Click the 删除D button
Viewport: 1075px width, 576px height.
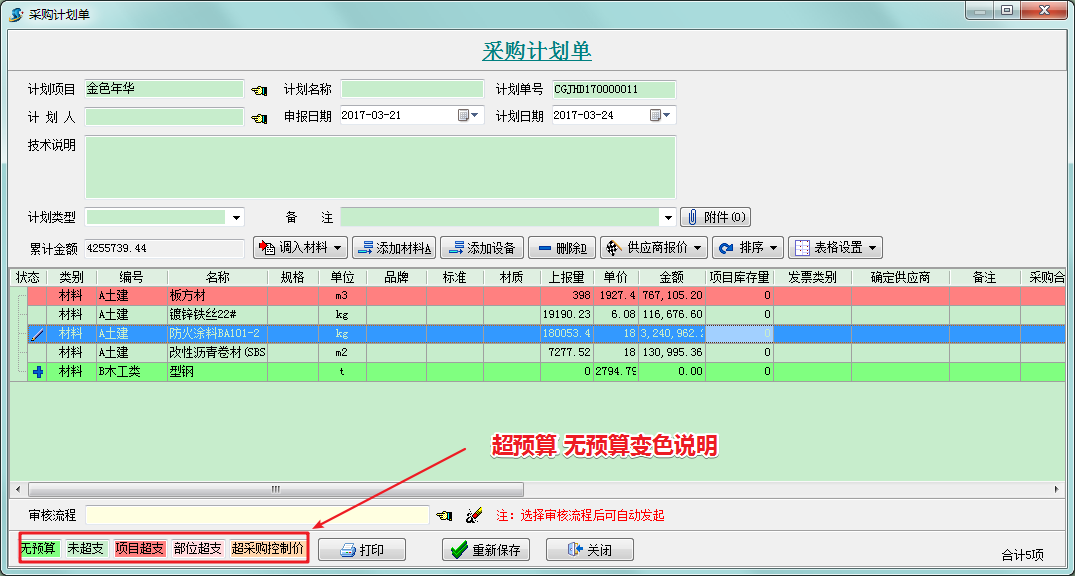pyautogui.click(x=561, y=248)
